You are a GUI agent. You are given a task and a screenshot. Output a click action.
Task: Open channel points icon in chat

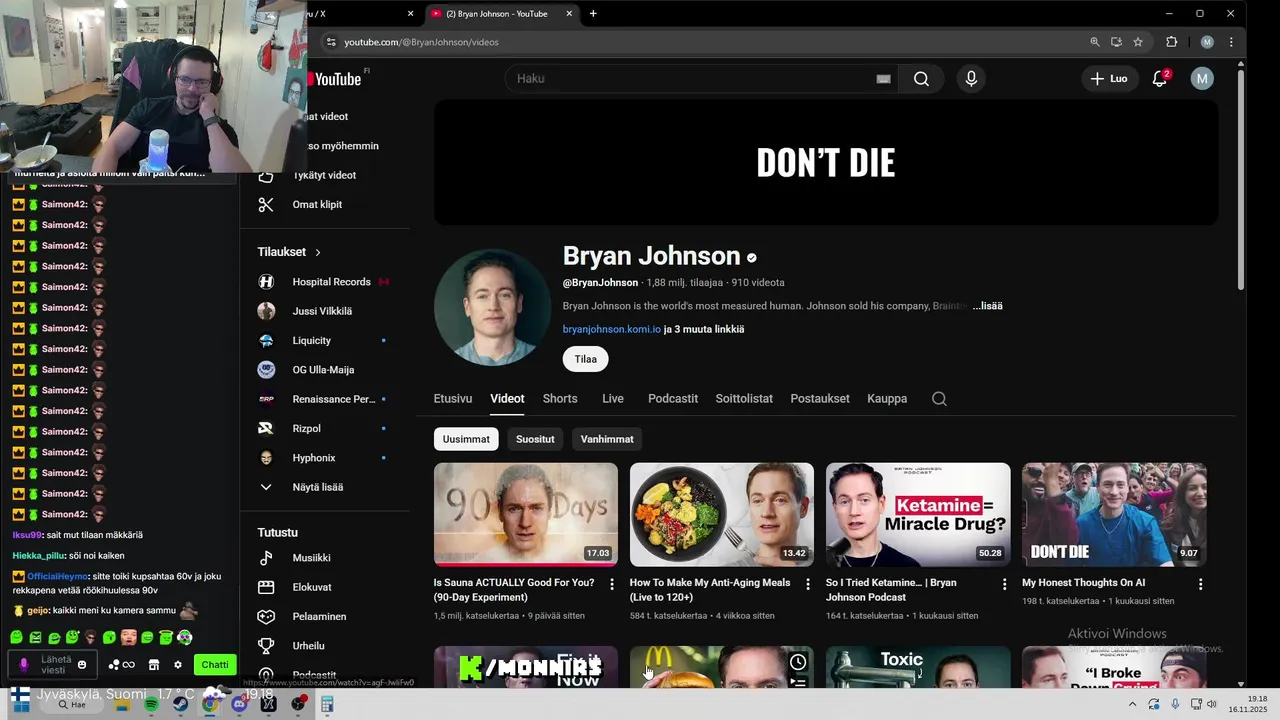[121, 665]
